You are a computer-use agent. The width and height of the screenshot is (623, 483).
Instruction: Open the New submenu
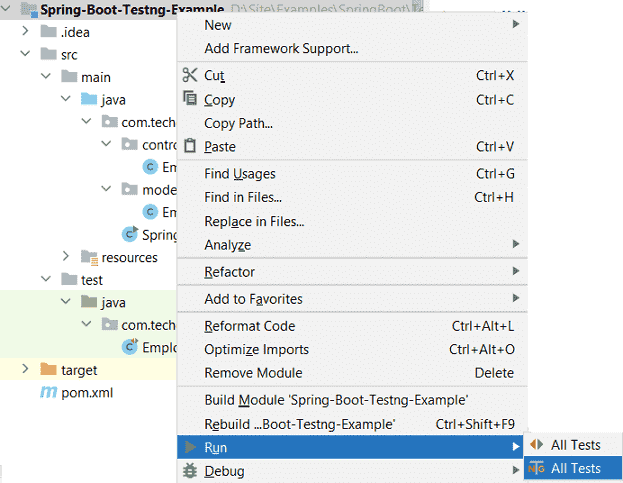coord(352,25)
